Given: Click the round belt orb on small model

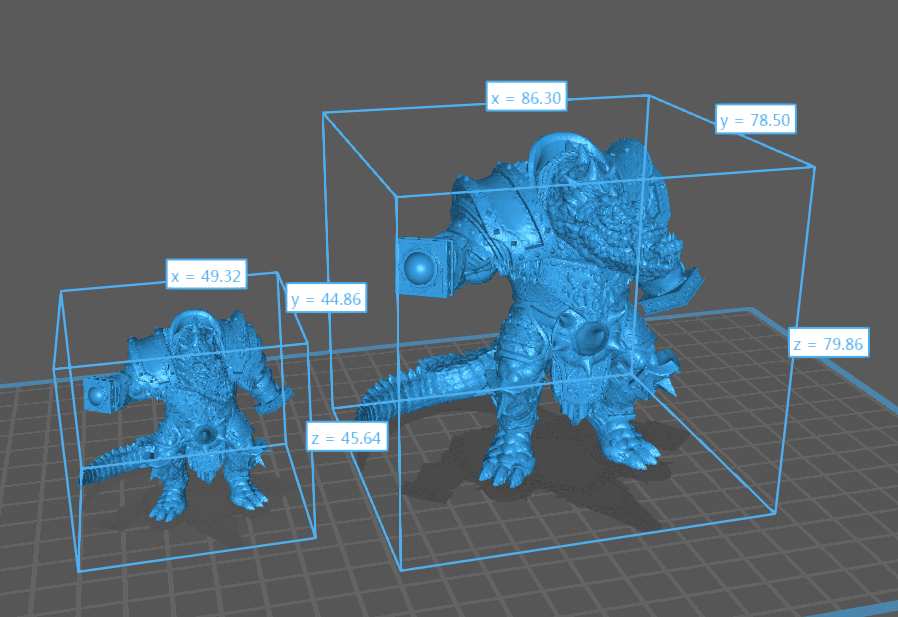Looking at the screenshot, I should click(x=206, y=434).
